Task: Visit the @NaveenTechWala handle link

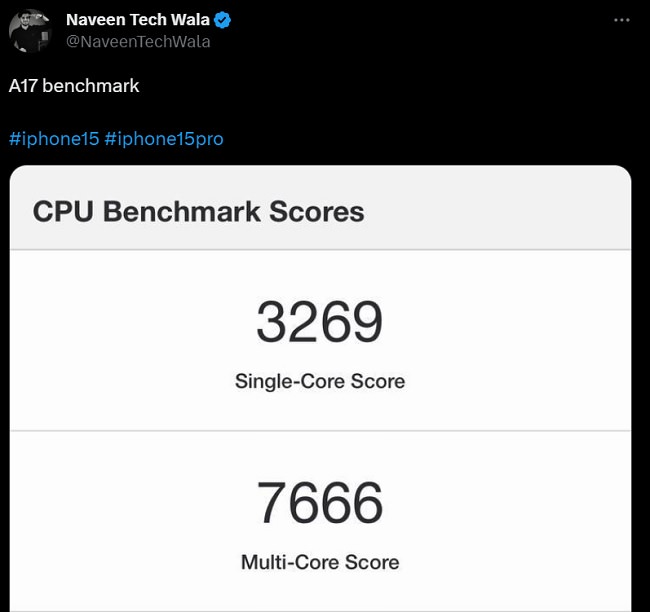Action: [x=138, y=42]
